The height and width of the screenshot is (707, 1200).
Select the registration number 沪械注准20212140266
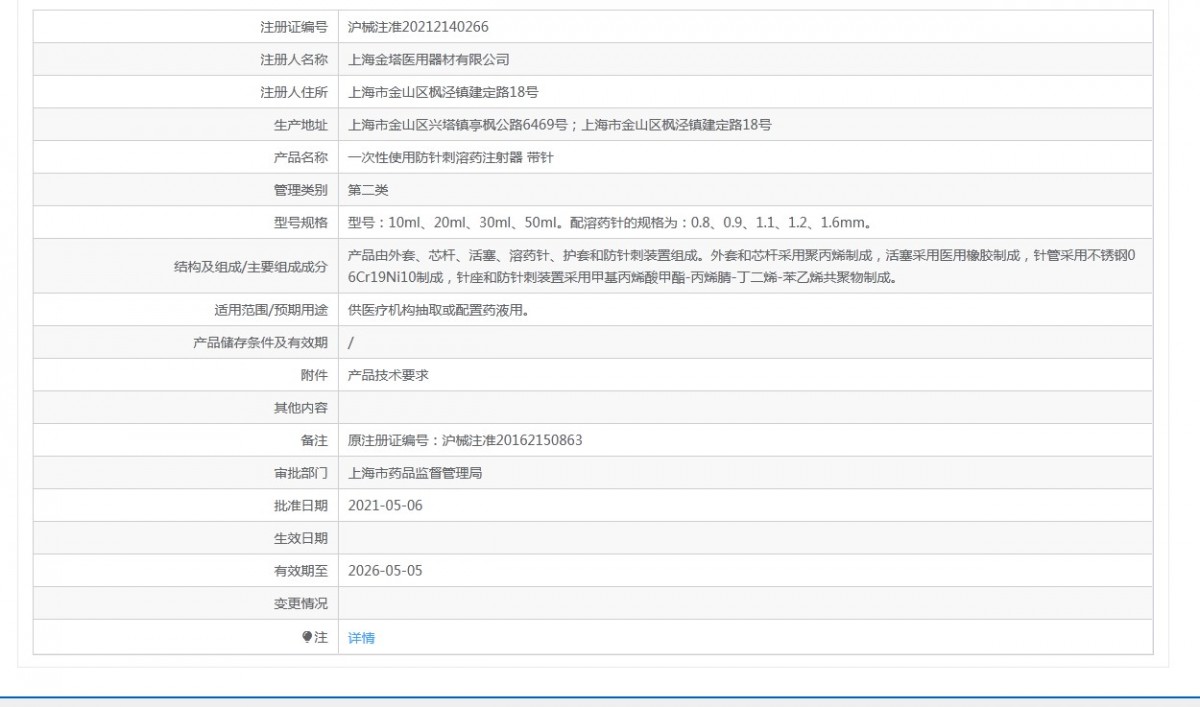pyautogui.click(x=418, y=27)
